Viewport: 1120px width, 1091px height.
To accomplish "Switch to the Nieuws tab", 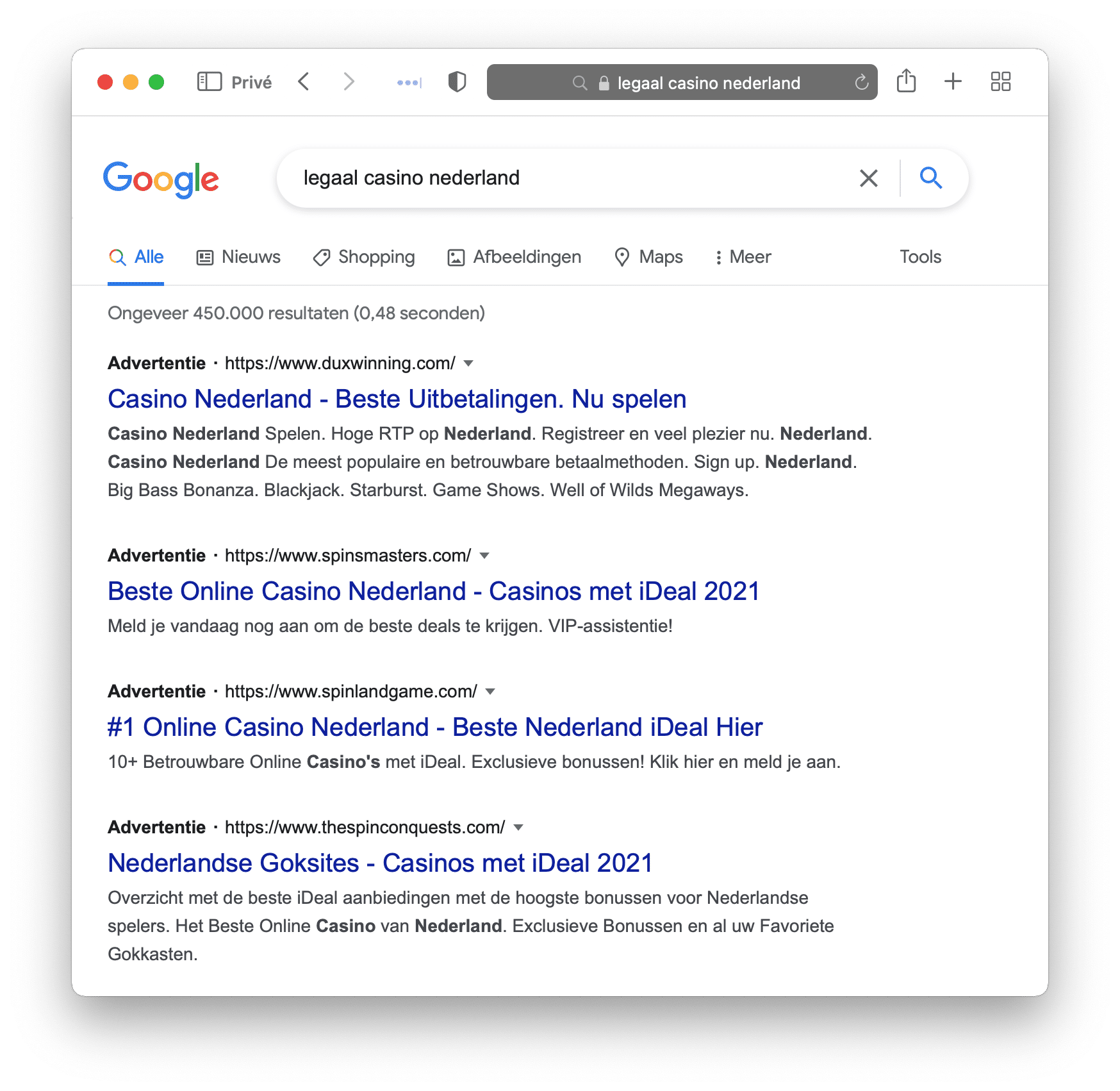I will [238, 257].
